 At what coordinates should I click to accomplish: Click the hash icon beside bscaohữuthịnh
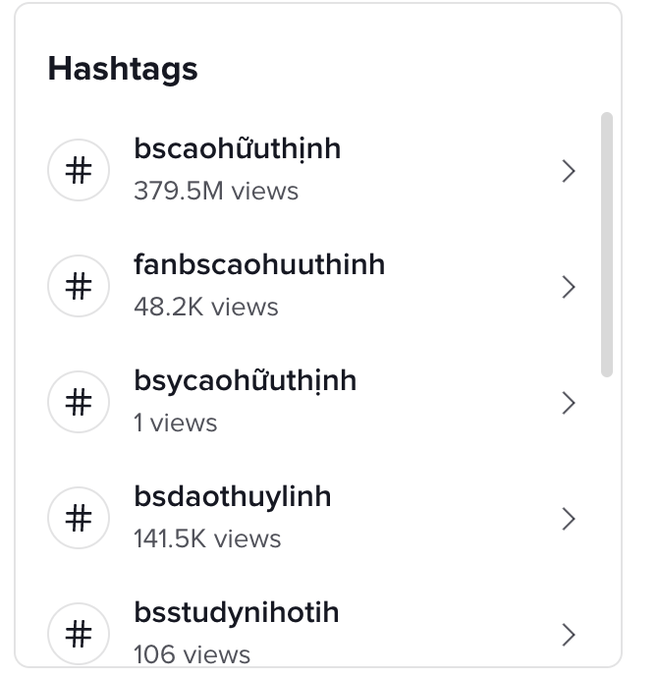click(x=78, y=170)
